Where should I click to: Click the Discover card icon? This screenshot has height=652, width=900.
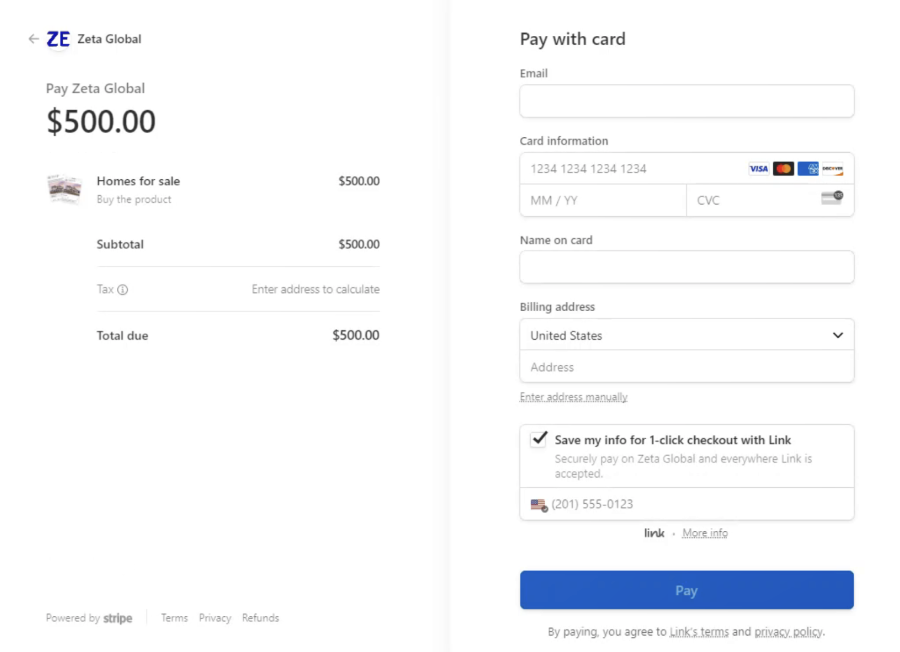click(833, 168)
